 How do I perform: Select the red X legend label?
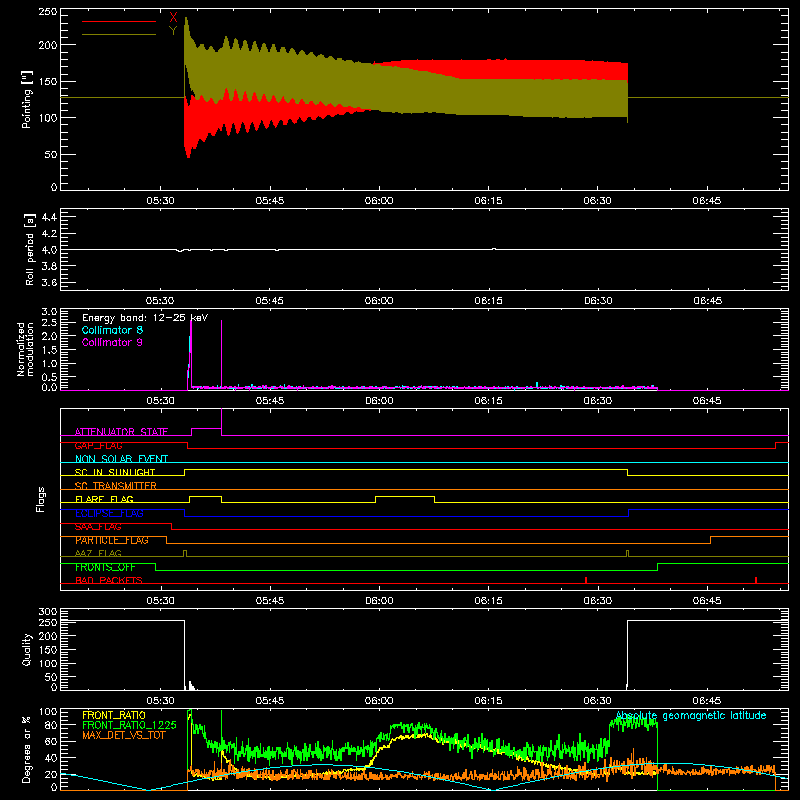pos(173,18)
